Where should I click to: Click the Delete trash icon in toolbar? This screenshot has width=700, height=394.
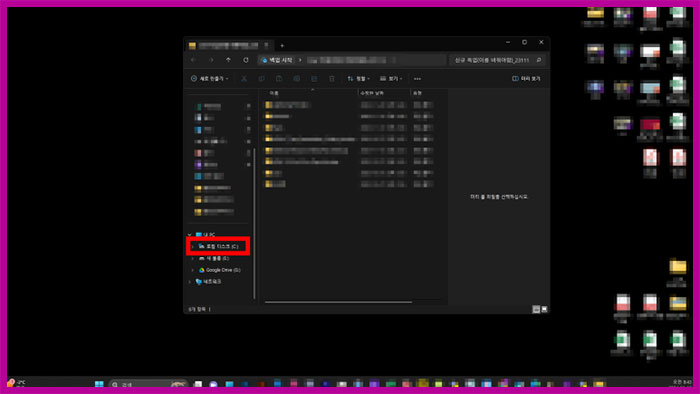(332, 79)
